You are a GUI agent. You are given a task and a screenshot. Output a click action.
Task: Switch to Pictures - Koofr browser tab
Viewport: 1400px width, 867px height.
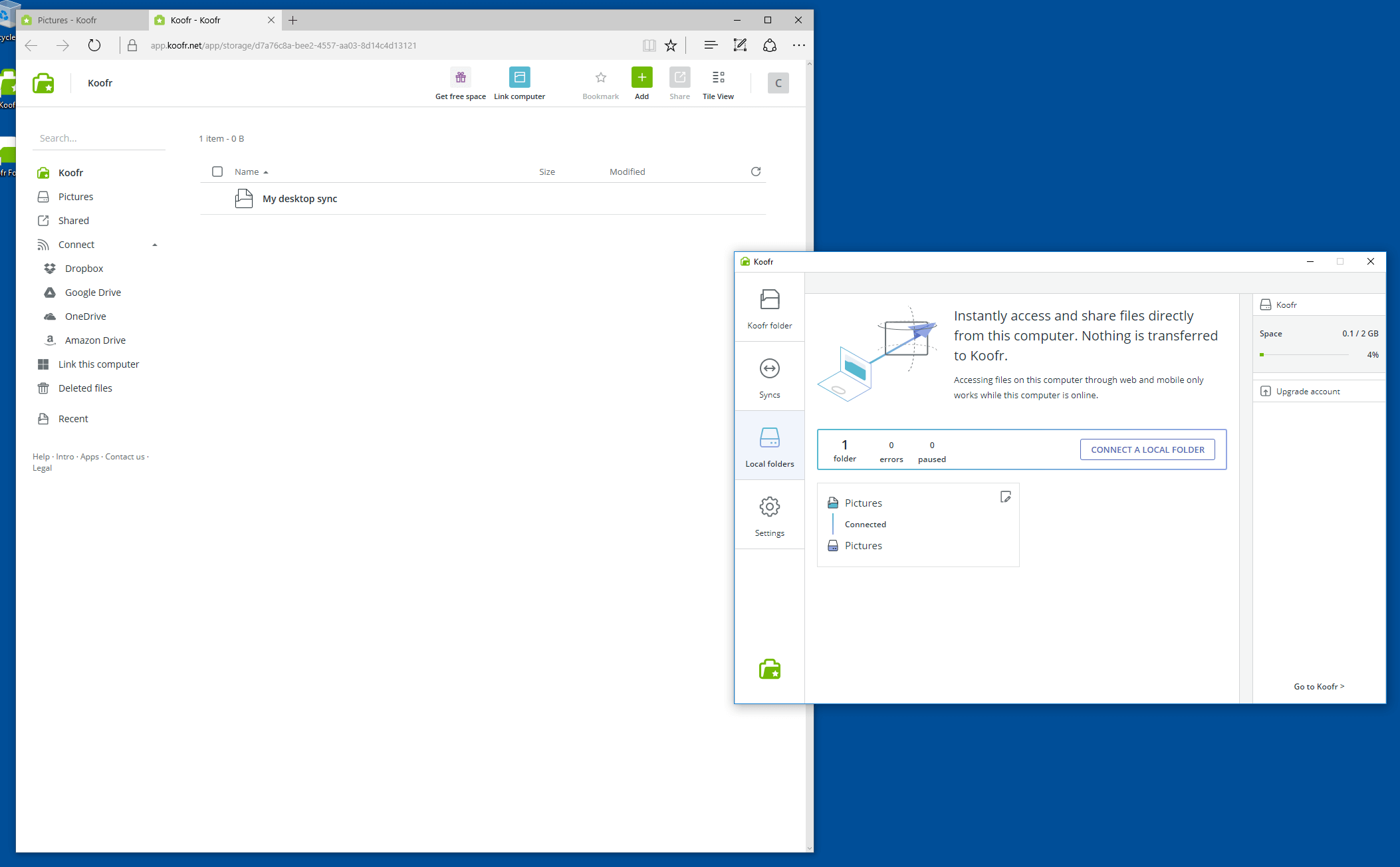(67, 20)
